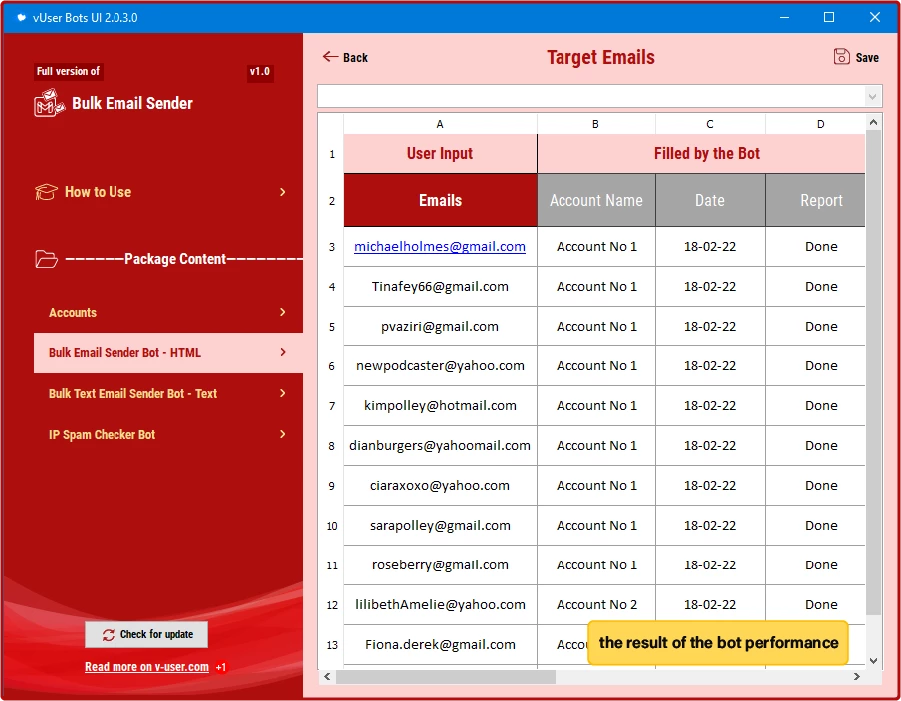This screenshot has height=701, width=901.
Task: Select column B header
Action: pos(596,124)
